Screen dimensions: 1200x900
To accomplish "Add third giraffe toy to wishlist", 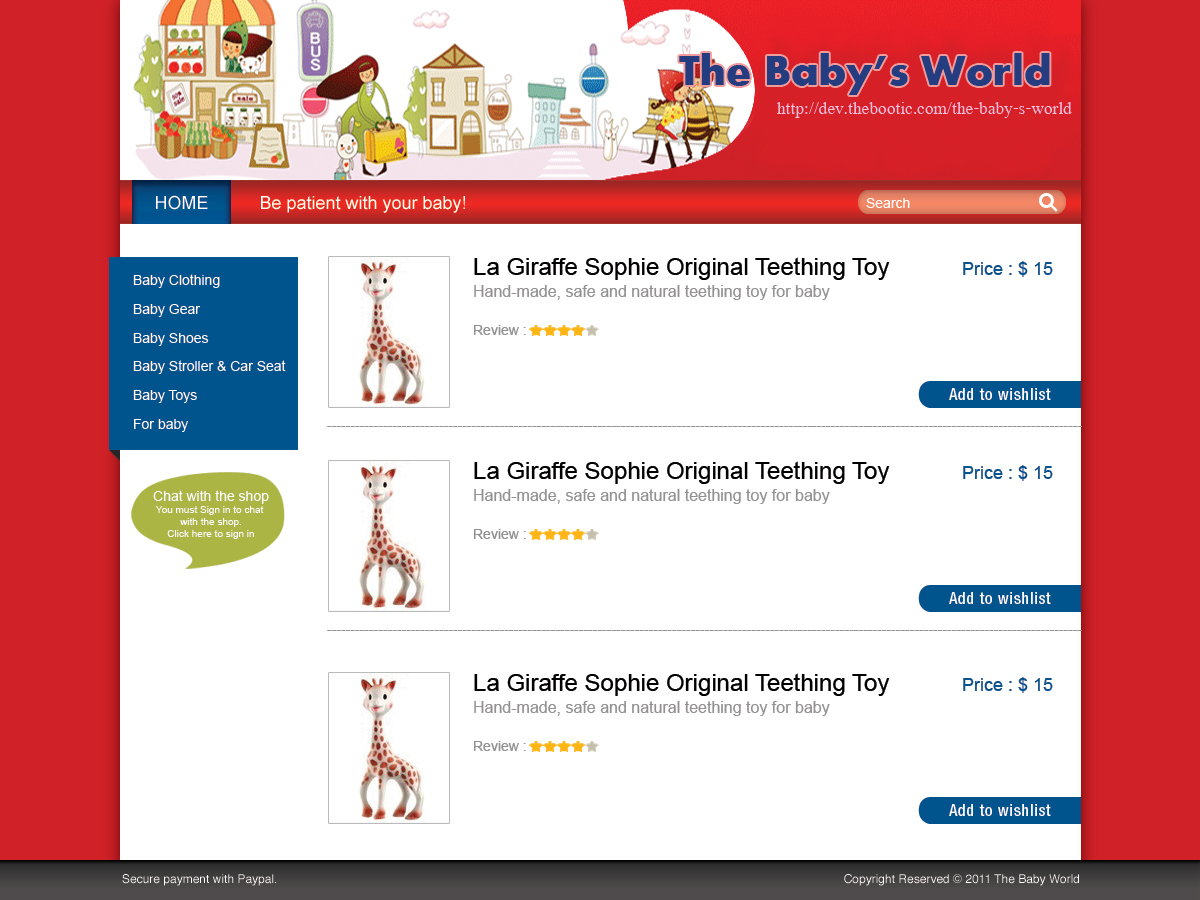I will click(x=1000, y=810).
